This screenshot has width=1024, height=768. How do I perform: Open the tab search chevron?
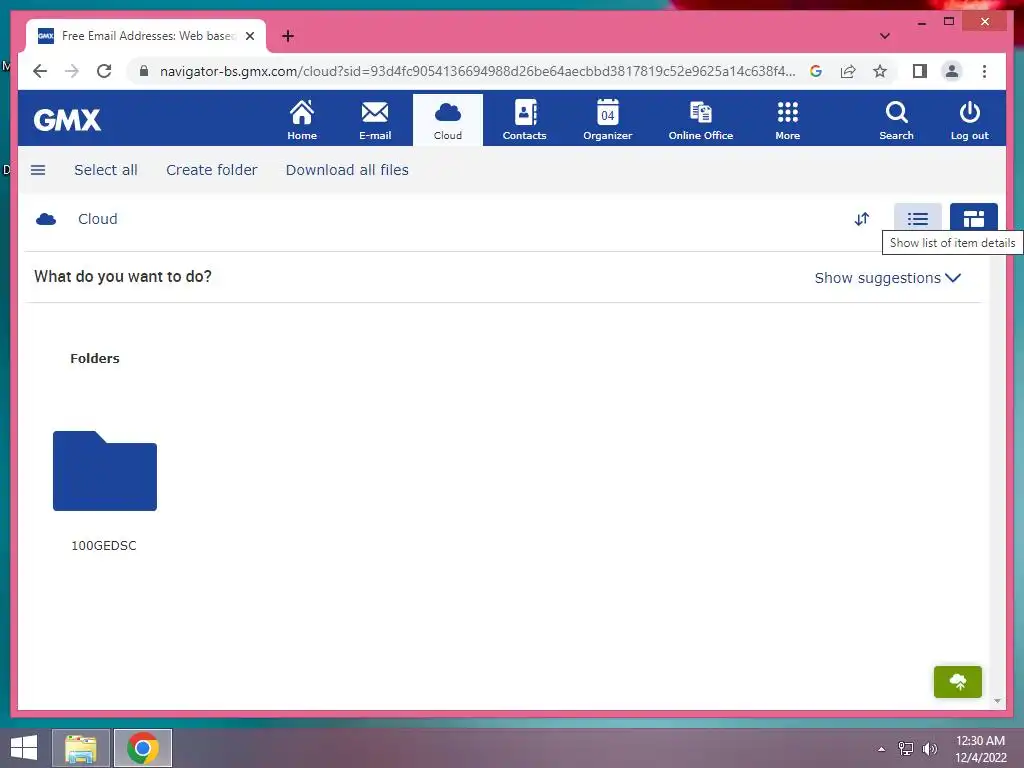point(884,36)
